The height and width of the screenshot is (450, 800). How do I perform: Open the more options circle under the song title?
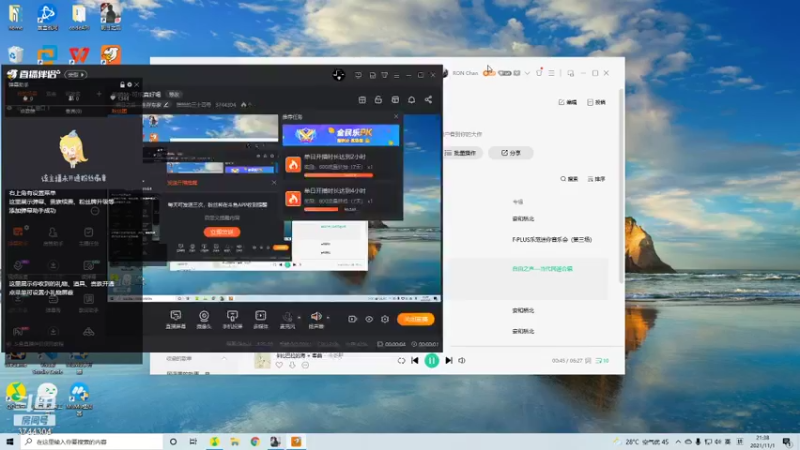tap(305, 365)
